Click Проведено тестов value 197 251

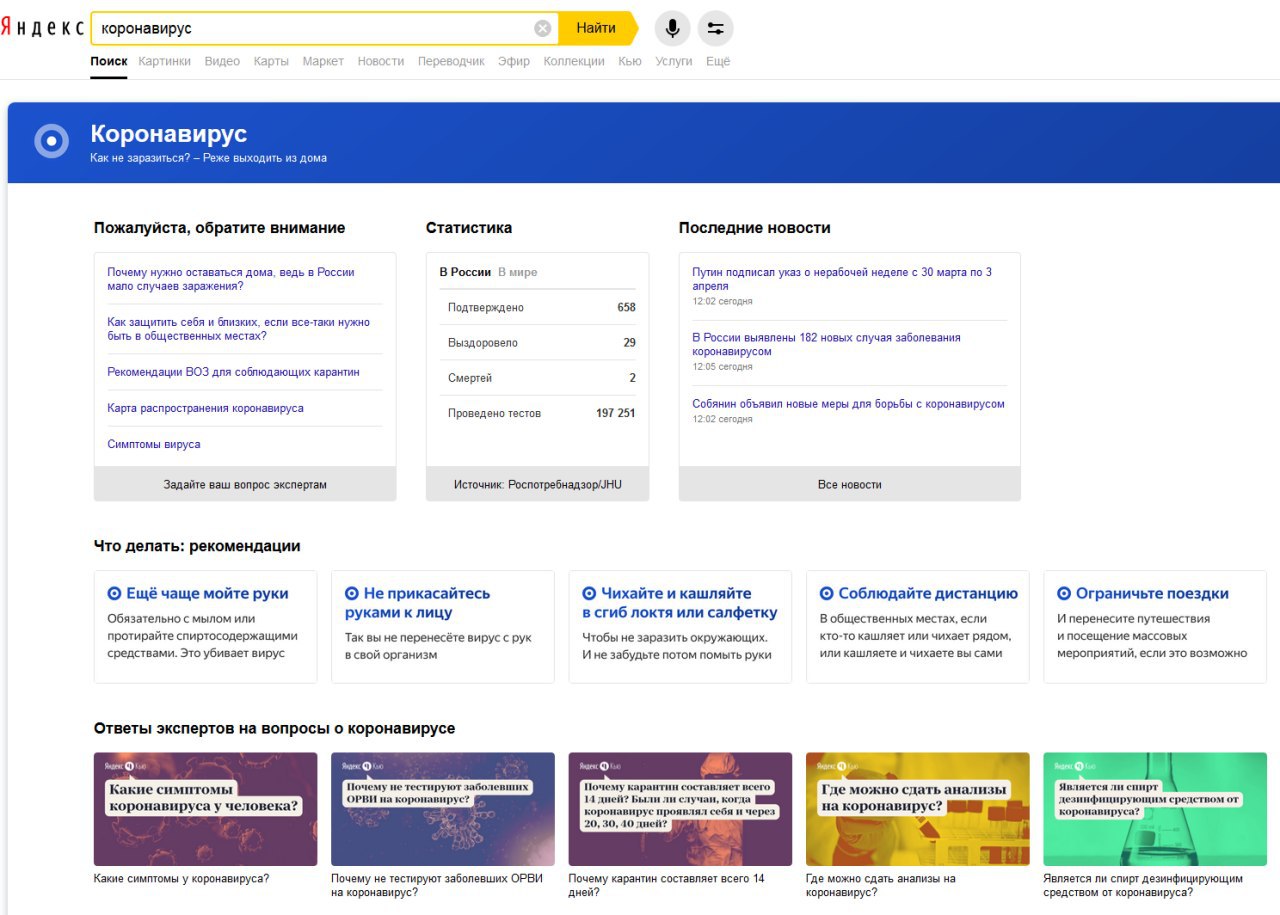pyautogui.click(x=615, y=413)
